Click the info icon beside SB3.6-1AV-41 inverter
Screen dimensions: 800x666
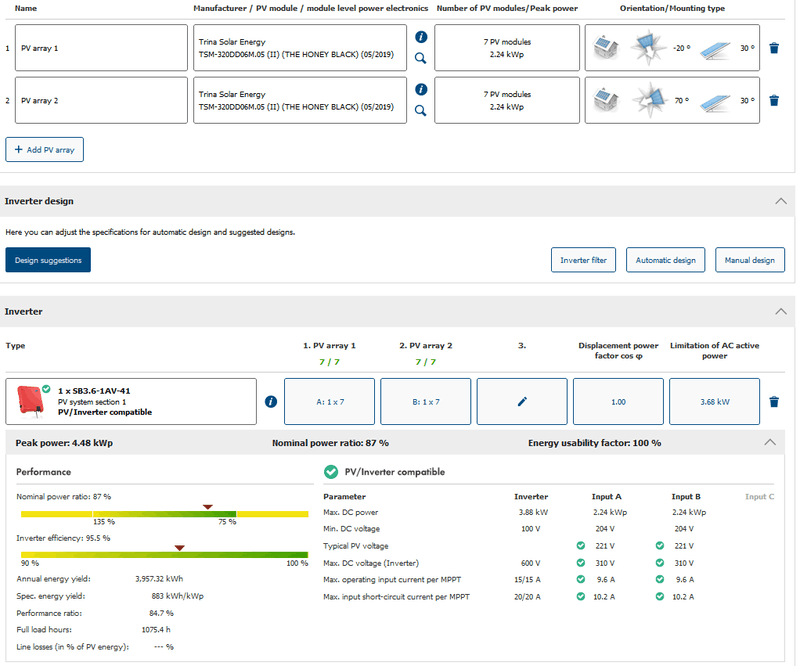[270, 401]
